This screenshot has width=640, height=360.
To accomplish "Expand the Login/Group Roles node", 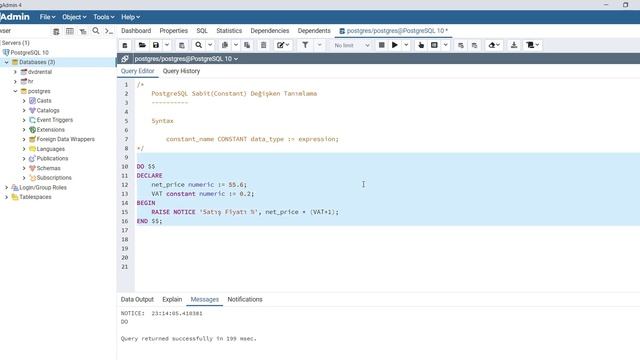I will click(7, 187).
